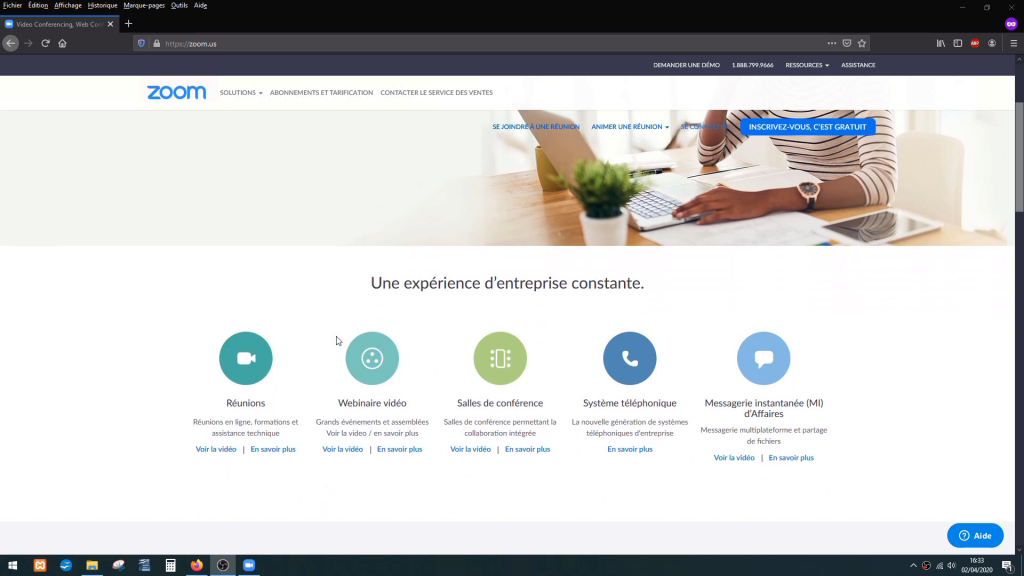Open Abonnements et tarification link
1024x576 pixels.
[321, 93]
